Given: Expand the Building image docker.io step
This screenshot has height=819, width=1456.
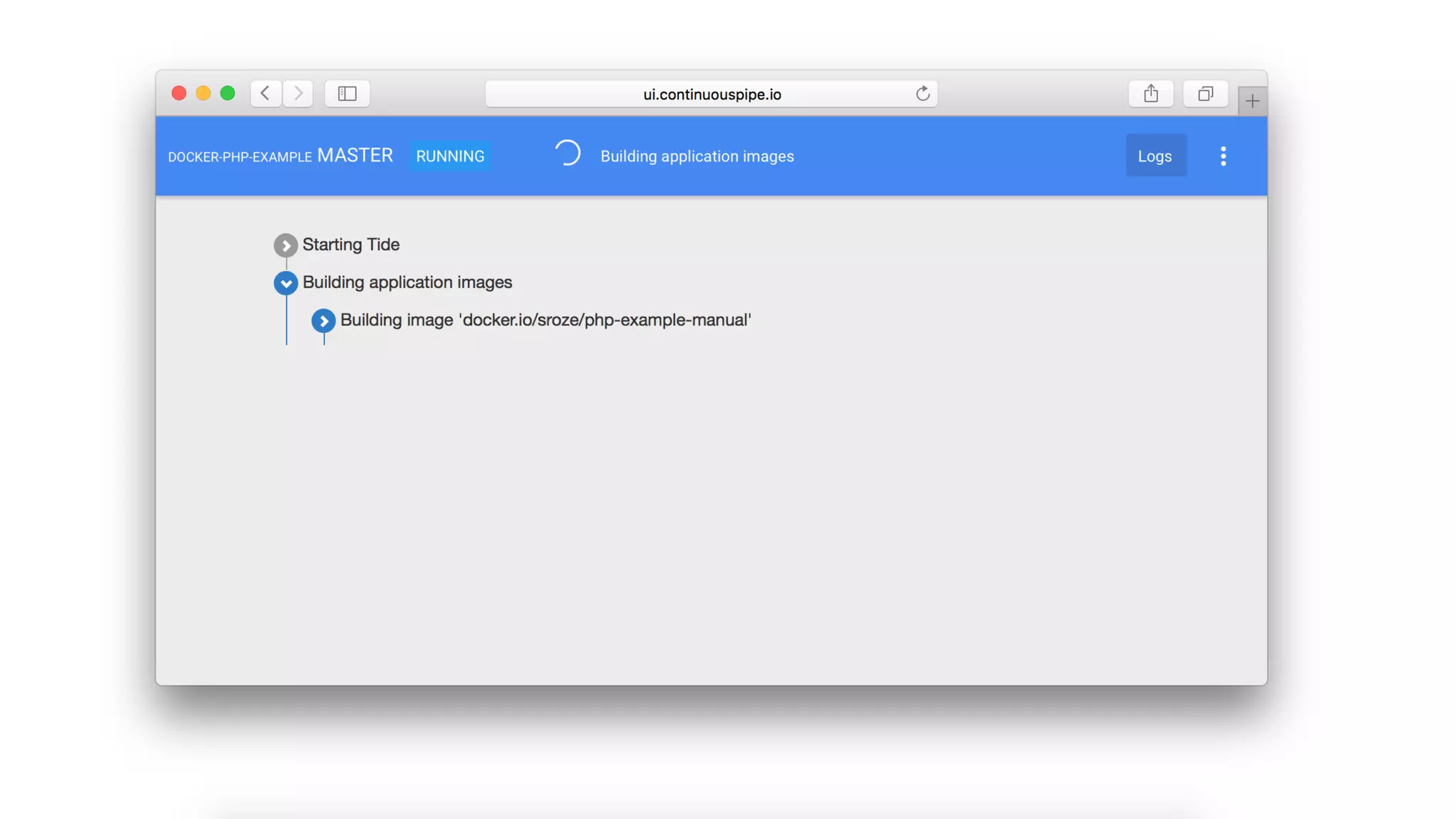Looking at the screenshot, I should [x=323, y=321].
